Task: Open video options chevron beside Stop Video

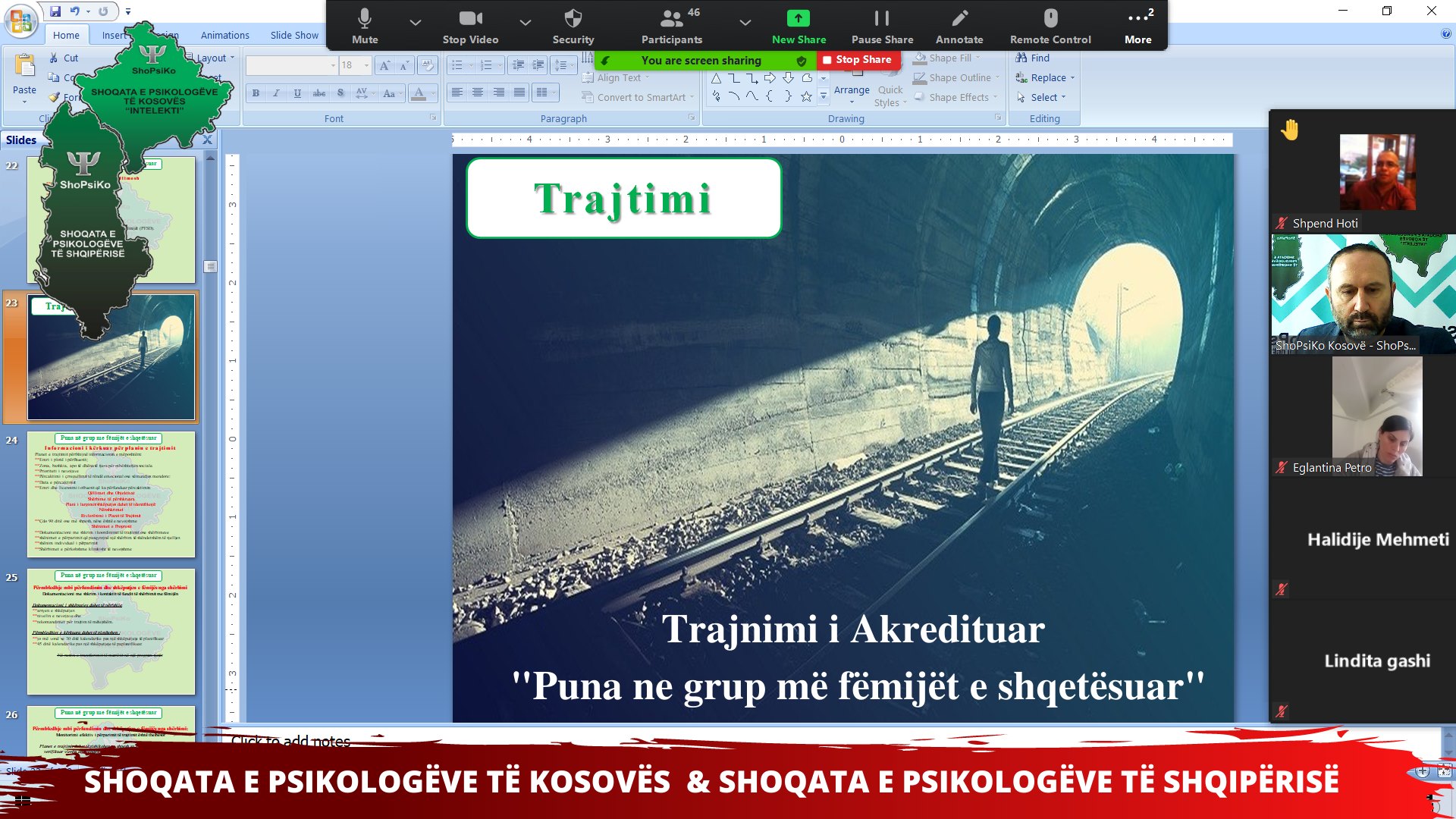Action: click(x=525, y=22)
